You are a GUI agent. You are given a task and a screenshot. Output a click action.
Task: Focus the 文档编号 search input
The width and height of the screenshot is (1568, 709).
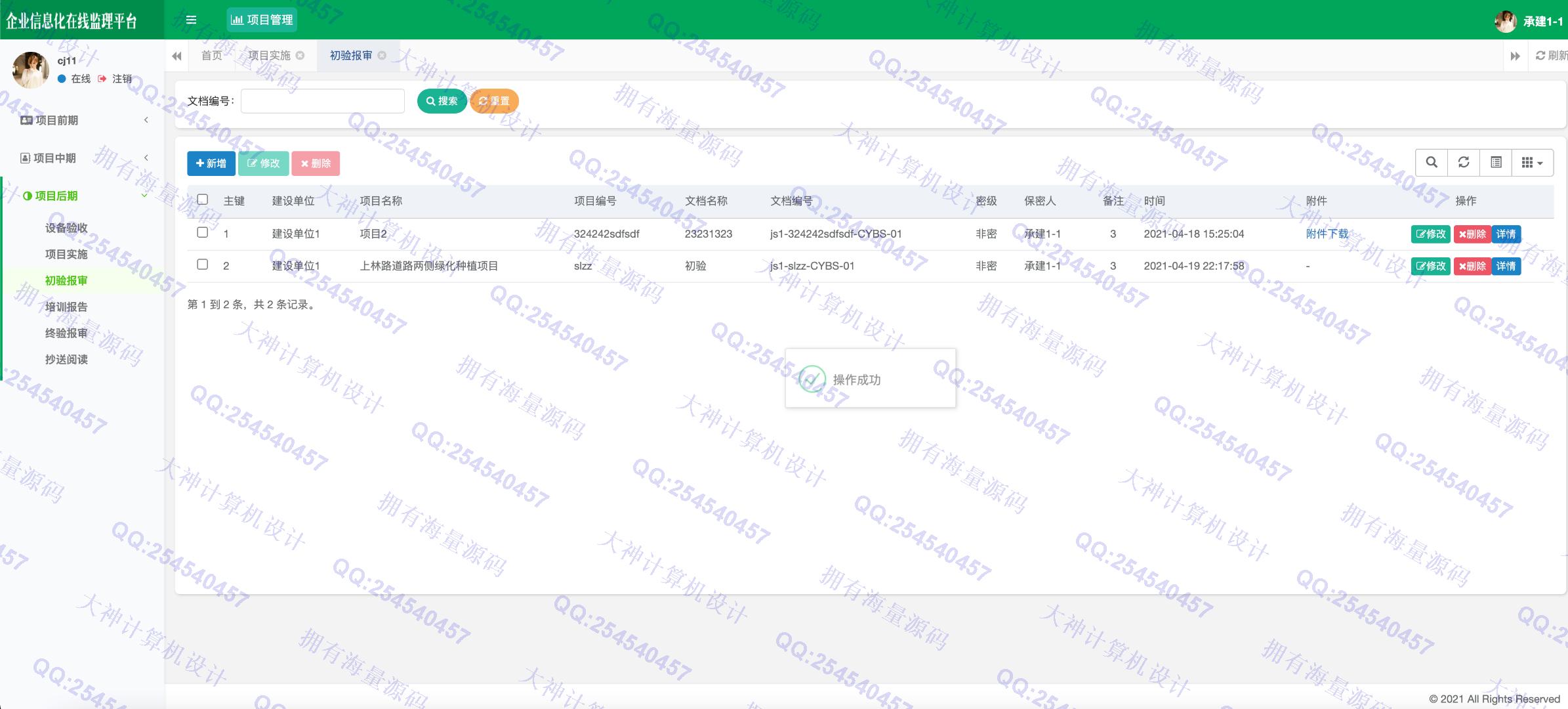pyautogui.click(x=323, y=100)
